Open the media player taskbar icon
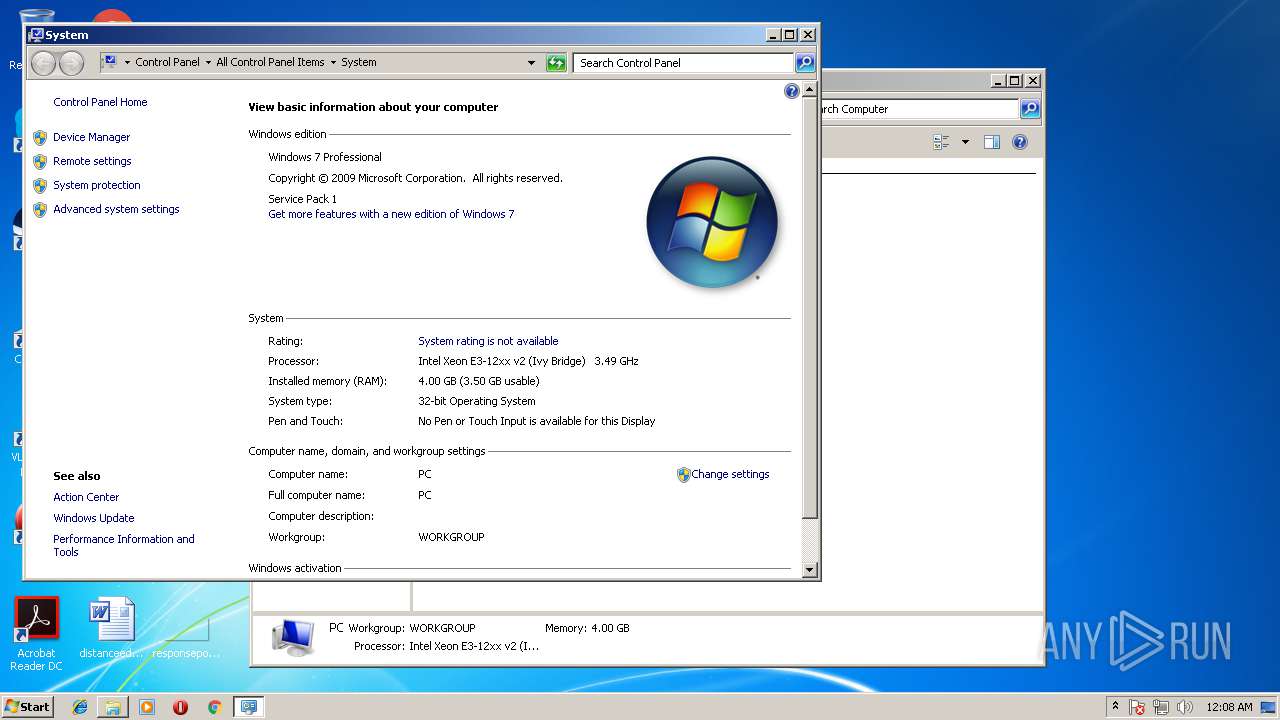This screenshot has height=720, width=1280. click(147, 707)
